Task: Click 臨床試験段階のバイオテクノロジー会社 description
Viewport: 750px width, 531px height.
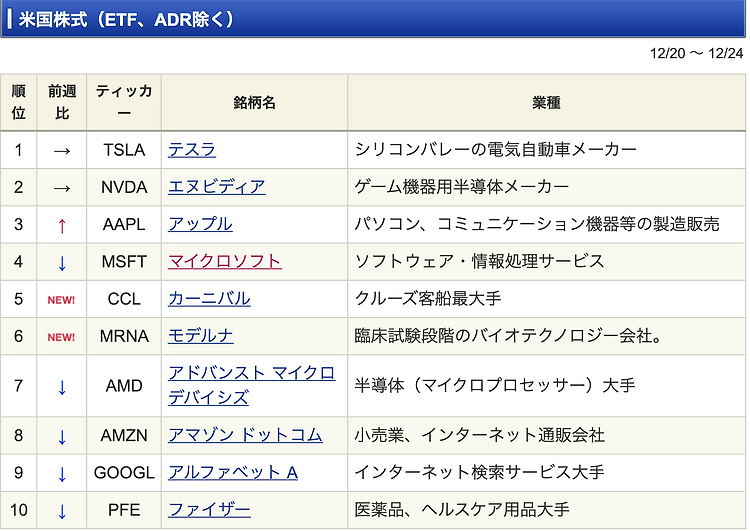Action: [508, 336]
